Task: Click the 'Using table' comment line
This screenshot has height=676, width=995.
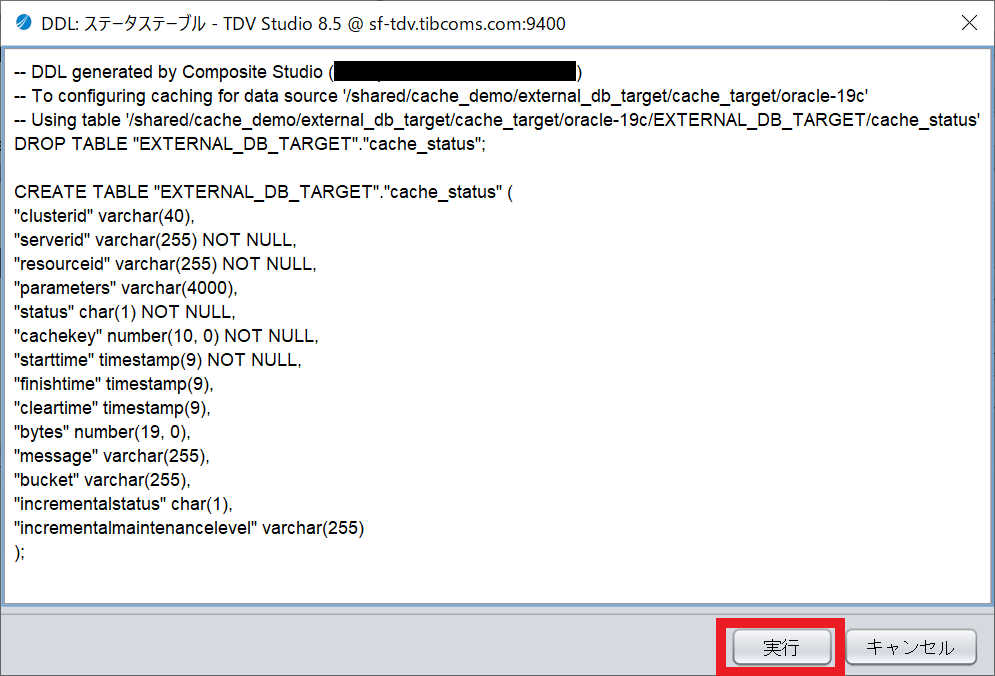Action: point(497,120)
